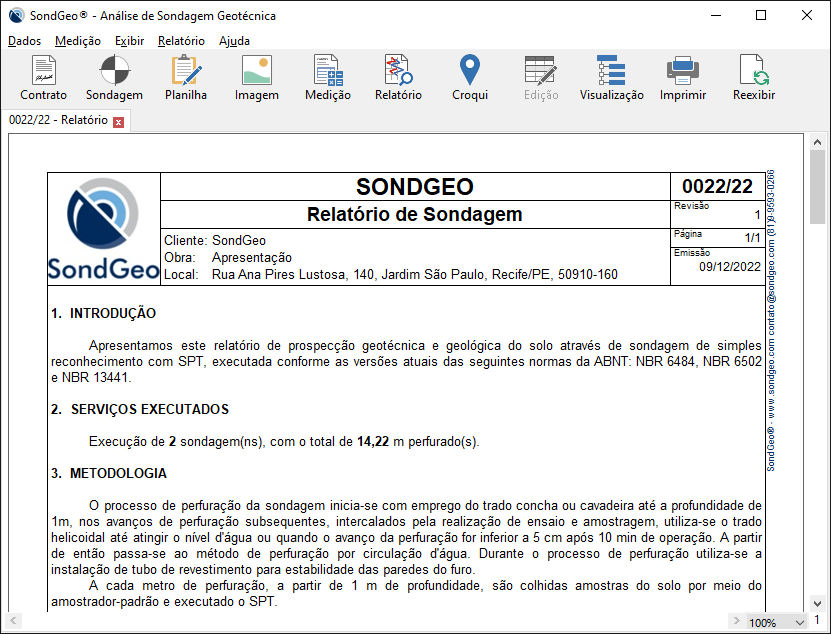831x634 pixels.
Task: Close the 0022/22 - Relatório tab
Action: [x=119, y=122]
